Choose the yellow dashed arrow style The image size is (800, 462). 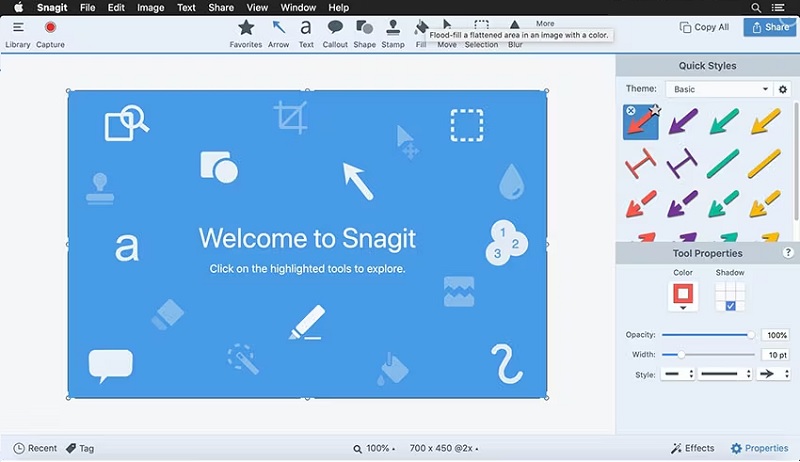point(765,204)
